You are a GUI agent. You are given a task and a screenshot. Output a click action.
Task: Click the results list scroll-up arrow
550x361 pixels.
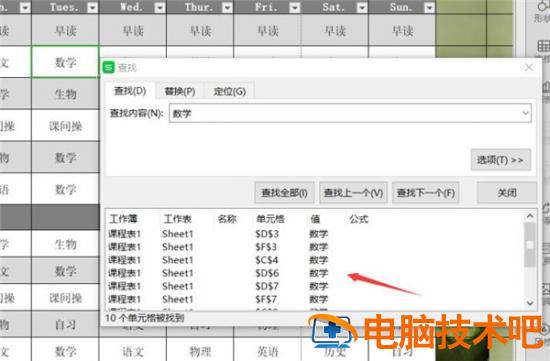pos(530,216)
